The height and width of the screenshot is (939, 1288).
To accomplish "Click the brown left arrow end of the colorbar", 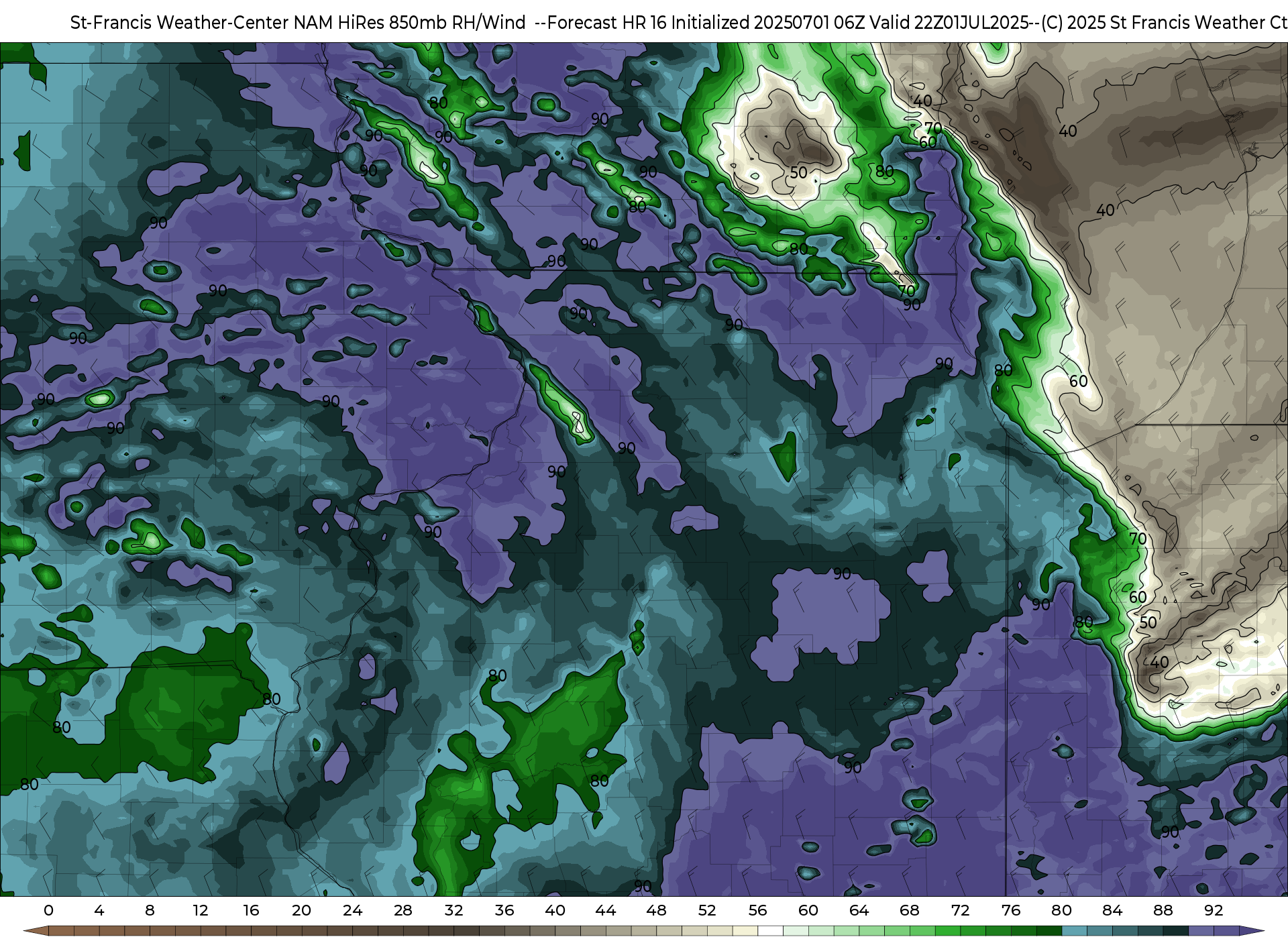I will 36,932.
